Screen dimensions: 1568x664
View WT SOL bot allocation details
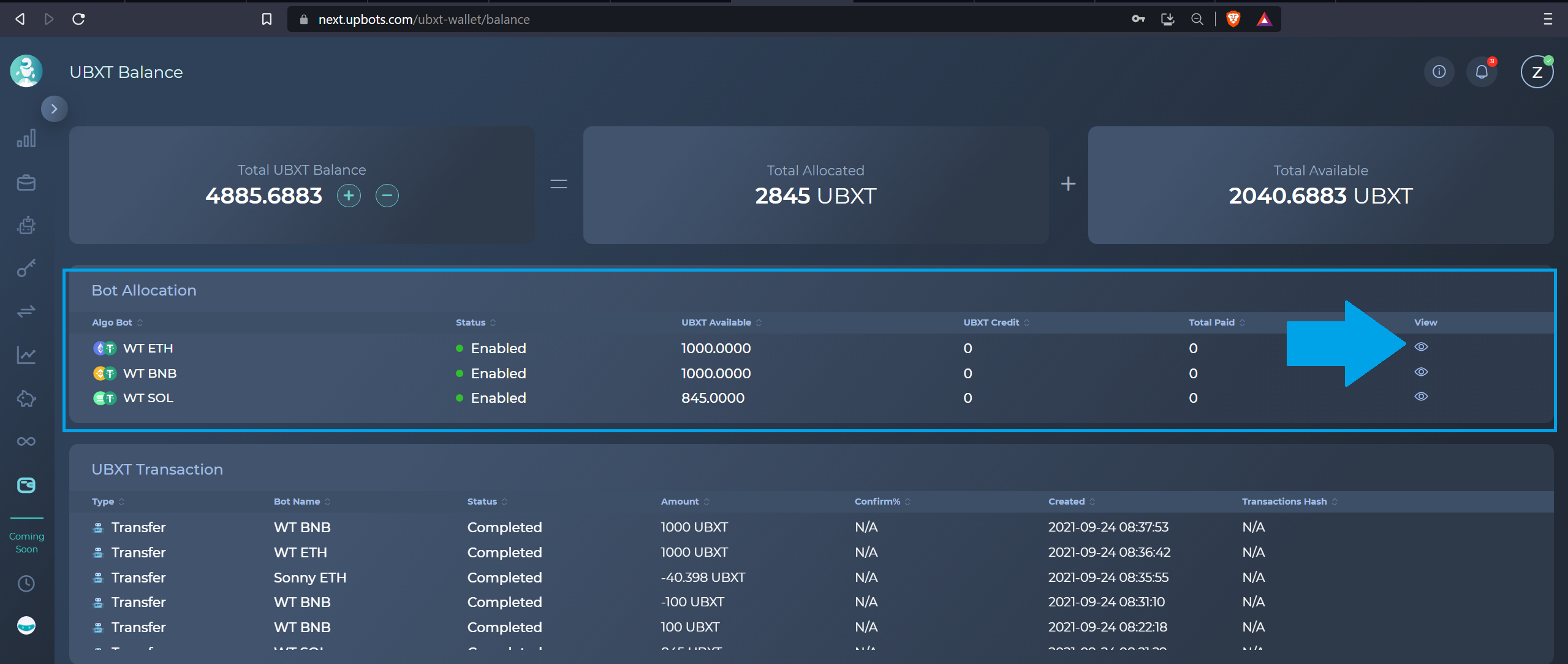(x=1421, y=397)
